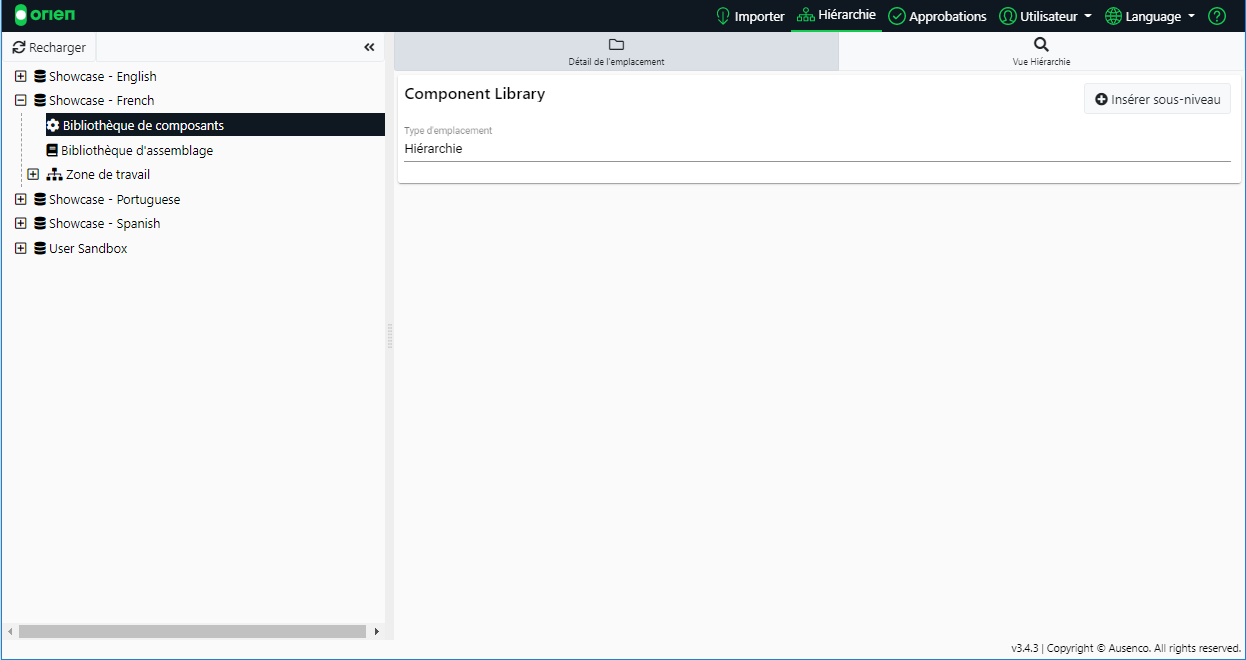
Task: Click the hierarchy icon beside Zone de travail
Action: pyautogui.click(x=54, y=175)
